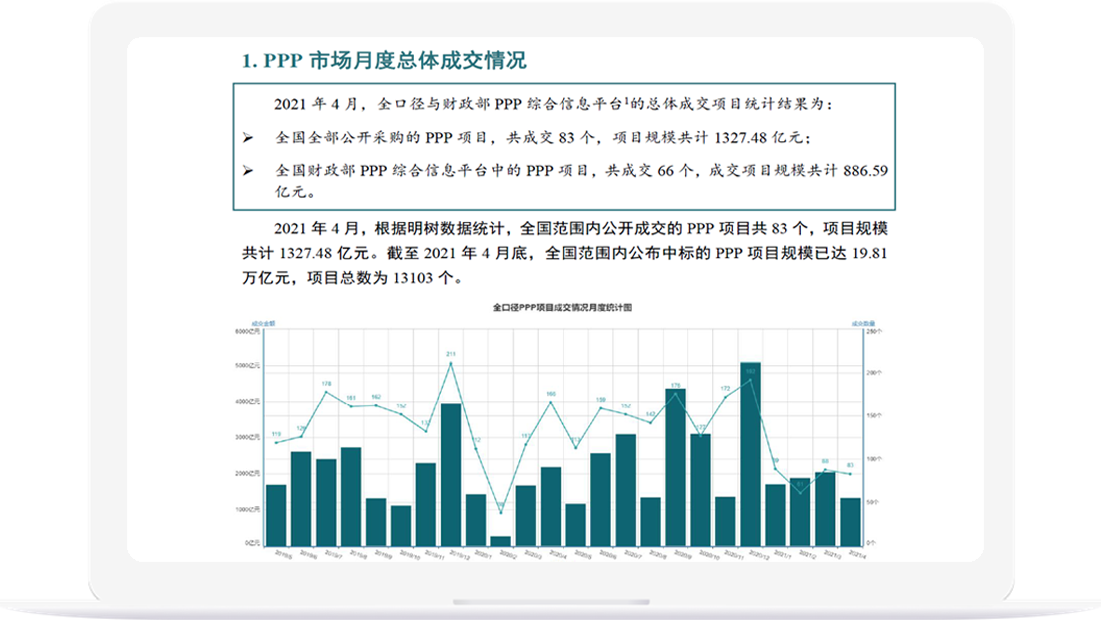Screen dimensions: 1101x622
Task: Click the data label "88" near chart end
Action: coord(825,461)
